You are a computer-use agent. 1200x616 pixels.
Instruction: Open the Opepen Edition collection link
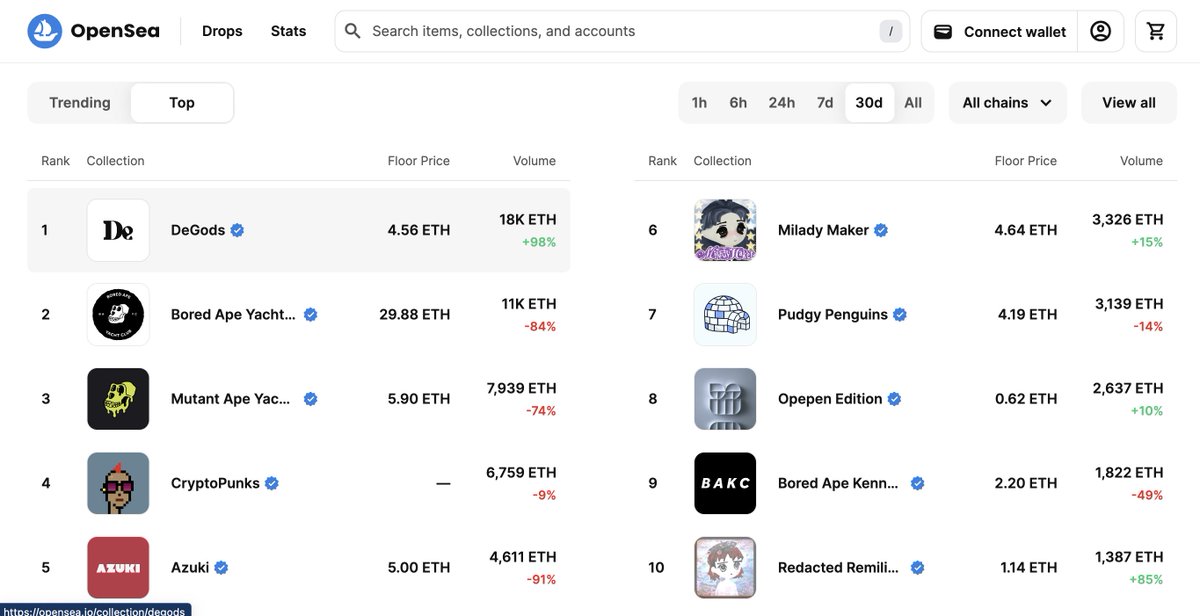[830, 399]
